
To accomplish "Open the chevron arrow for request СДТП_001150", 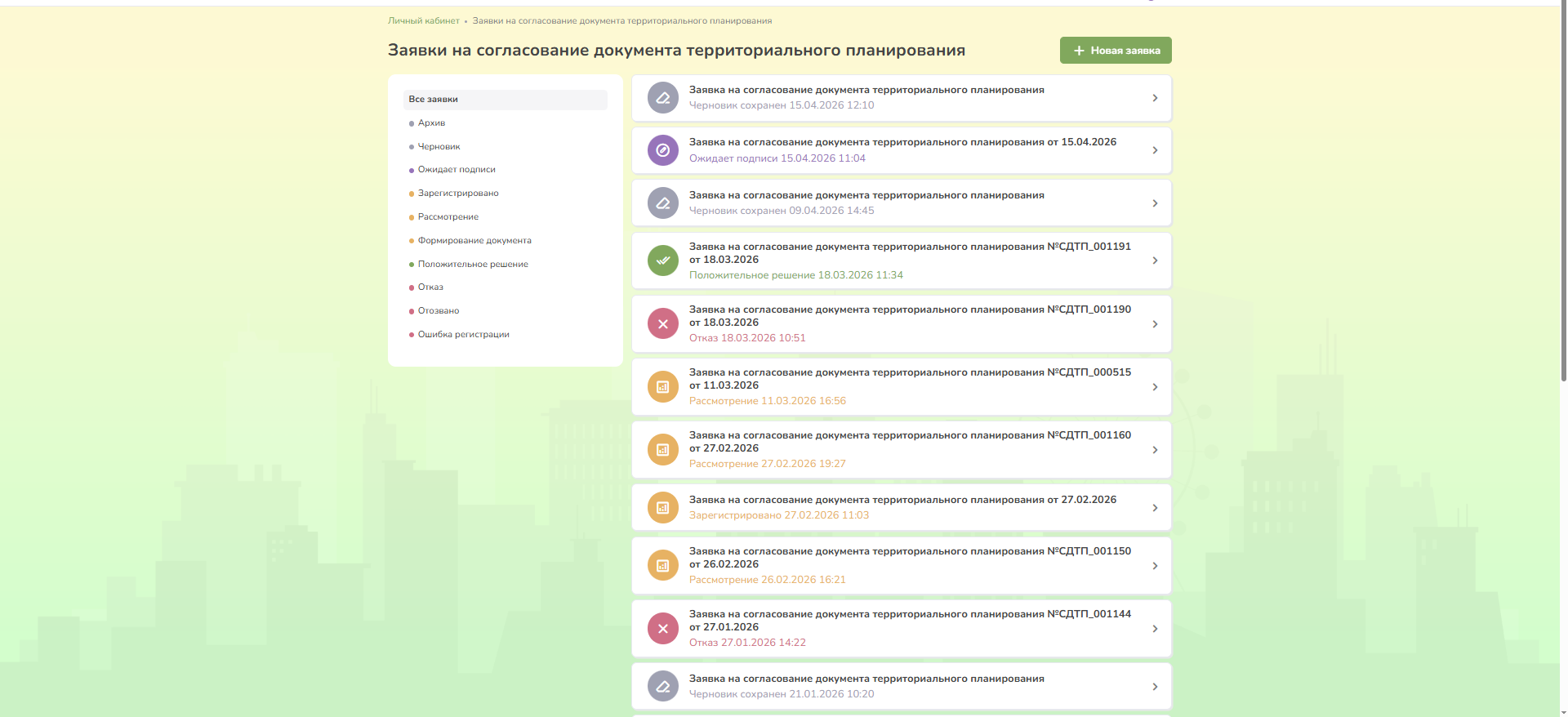I will [1154, 566].
